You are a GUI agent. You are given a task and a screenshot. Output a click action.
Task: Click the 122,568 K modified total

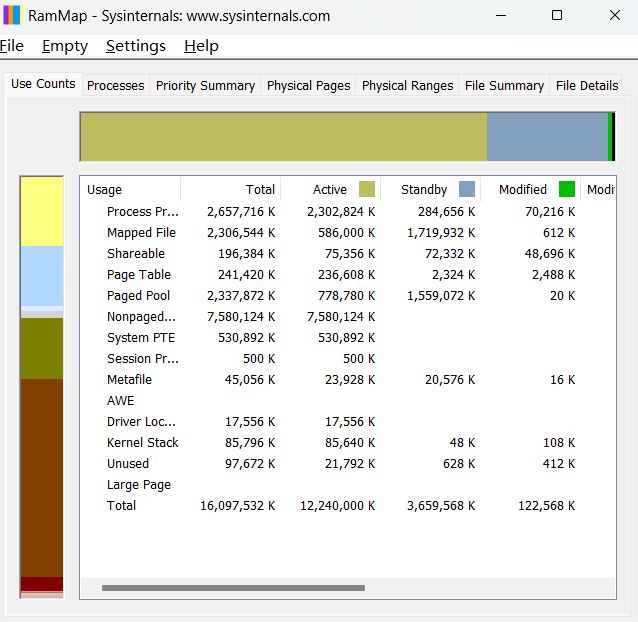[546, 506]
